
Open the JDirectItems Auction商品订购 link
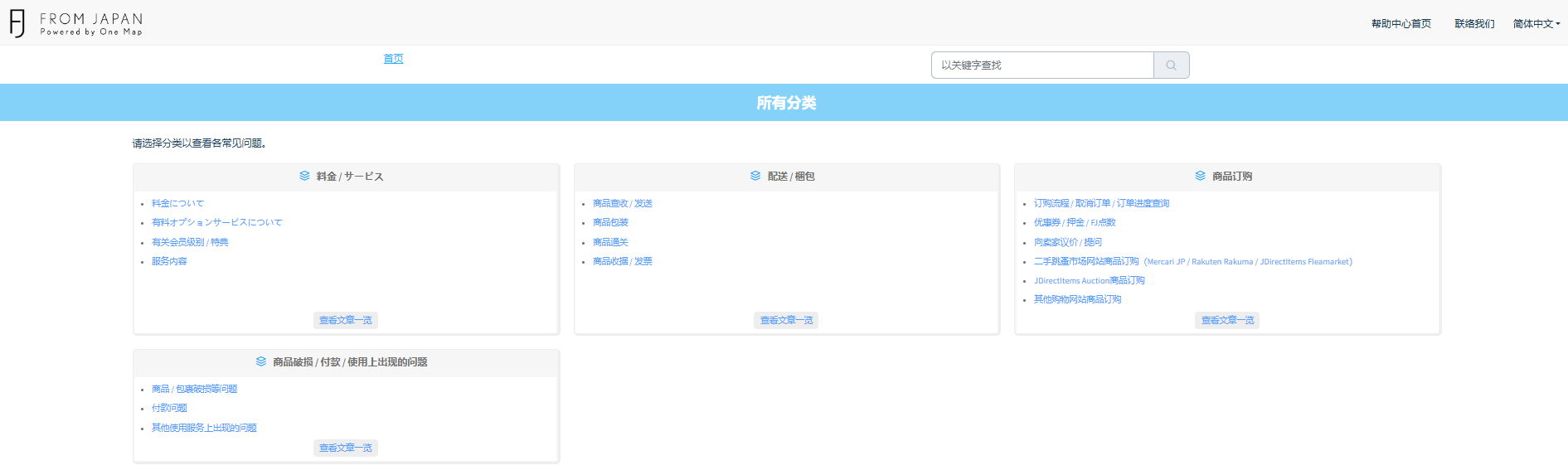tap(1089, 280)
